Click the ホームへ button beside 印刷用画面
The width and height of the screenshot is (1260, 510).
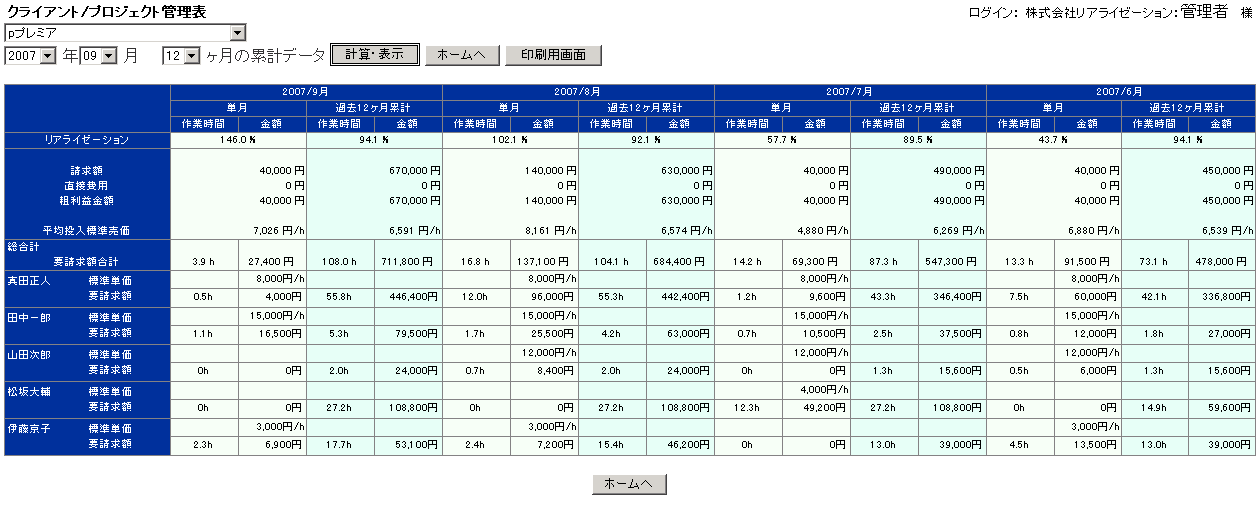click(x=461, y=56)
